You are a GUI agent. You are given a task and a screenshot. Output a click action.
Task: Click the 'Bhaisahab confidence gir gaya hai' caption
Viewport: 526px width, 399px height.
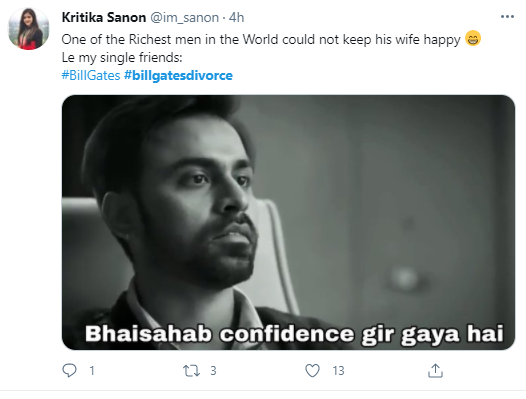coord(295,334)
